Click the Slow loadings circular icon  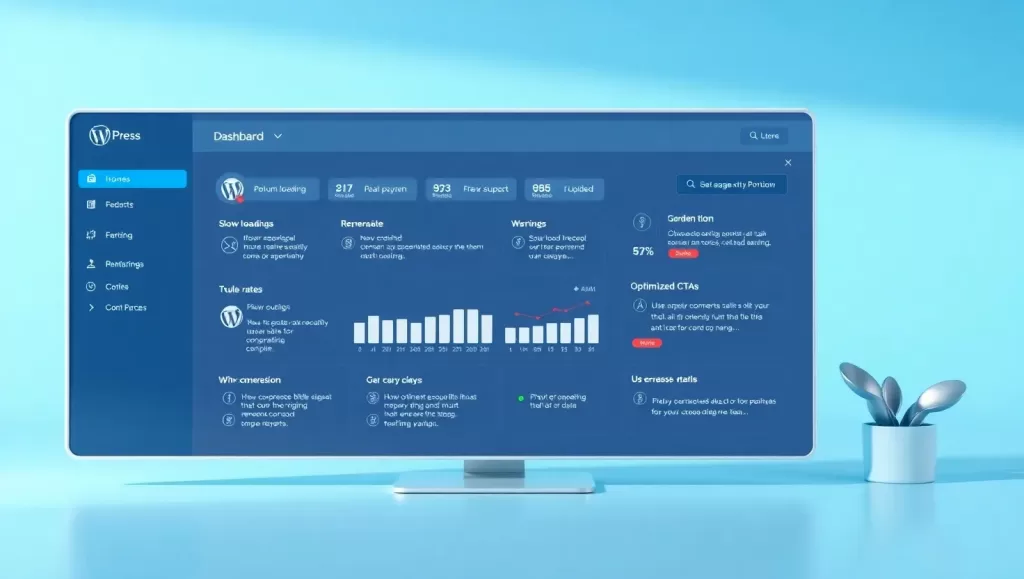[x=229, y=245]
